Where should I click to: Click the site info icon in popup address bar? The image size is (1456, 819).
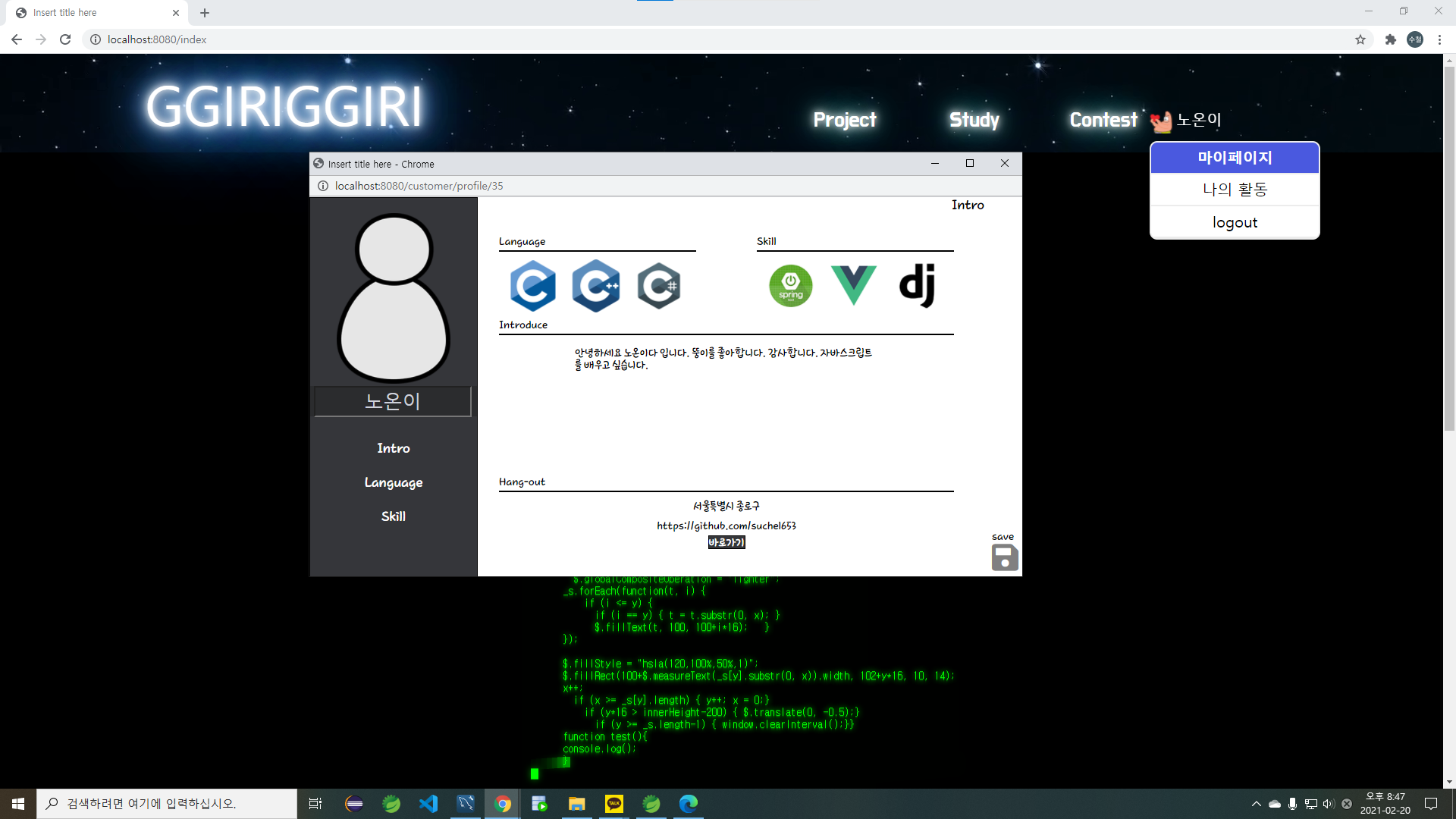(323, 186)
